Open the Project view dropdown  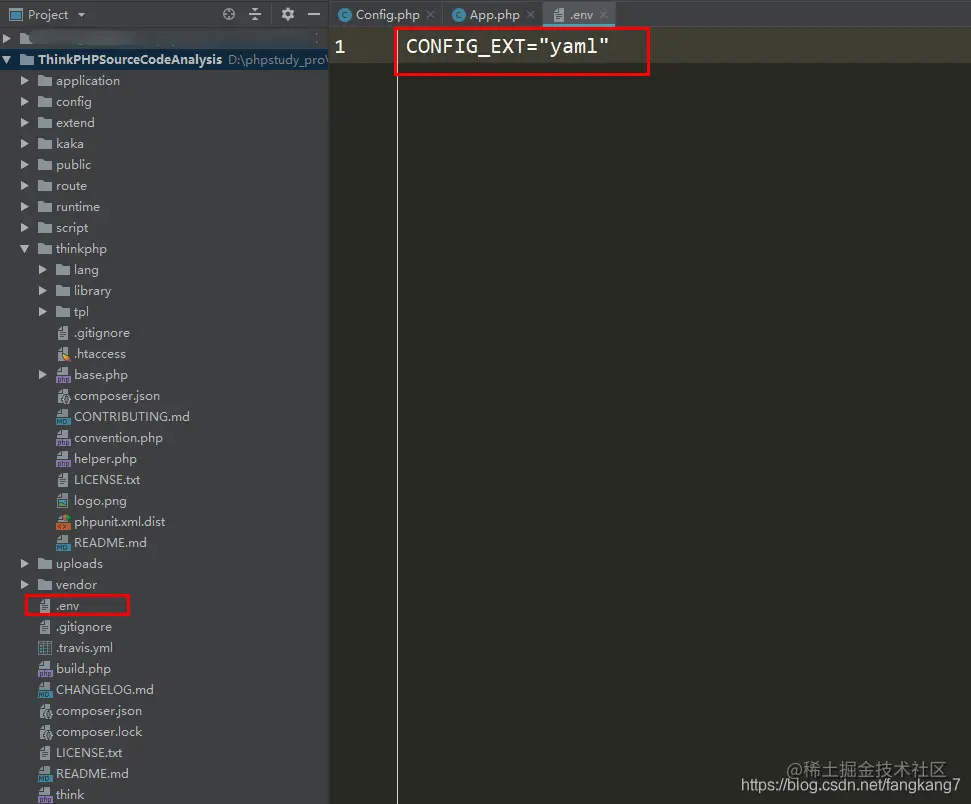81,15
